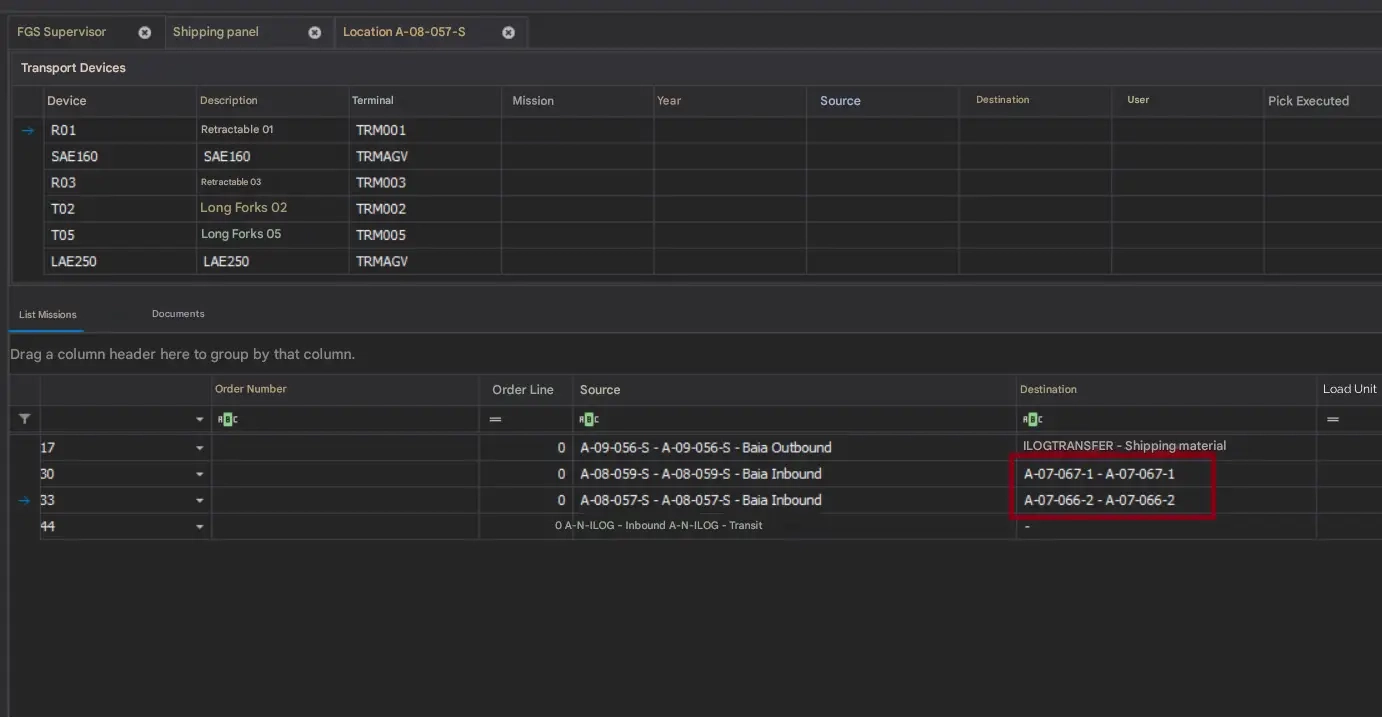Click the row indicator arrow beside device R01

tap(26, 129)
